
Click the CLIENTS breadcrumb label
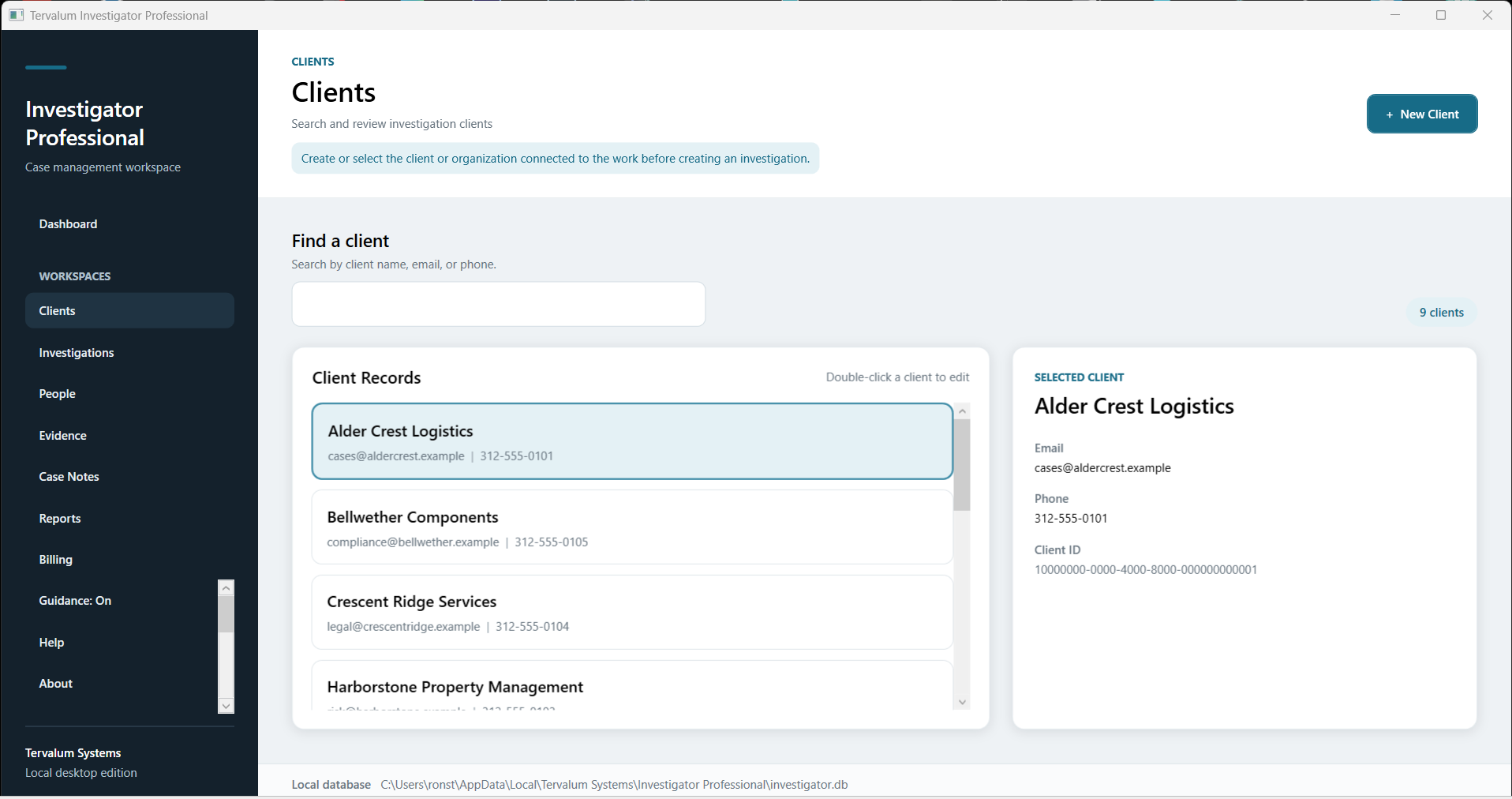pyautogui.click(x=313, y=62)
